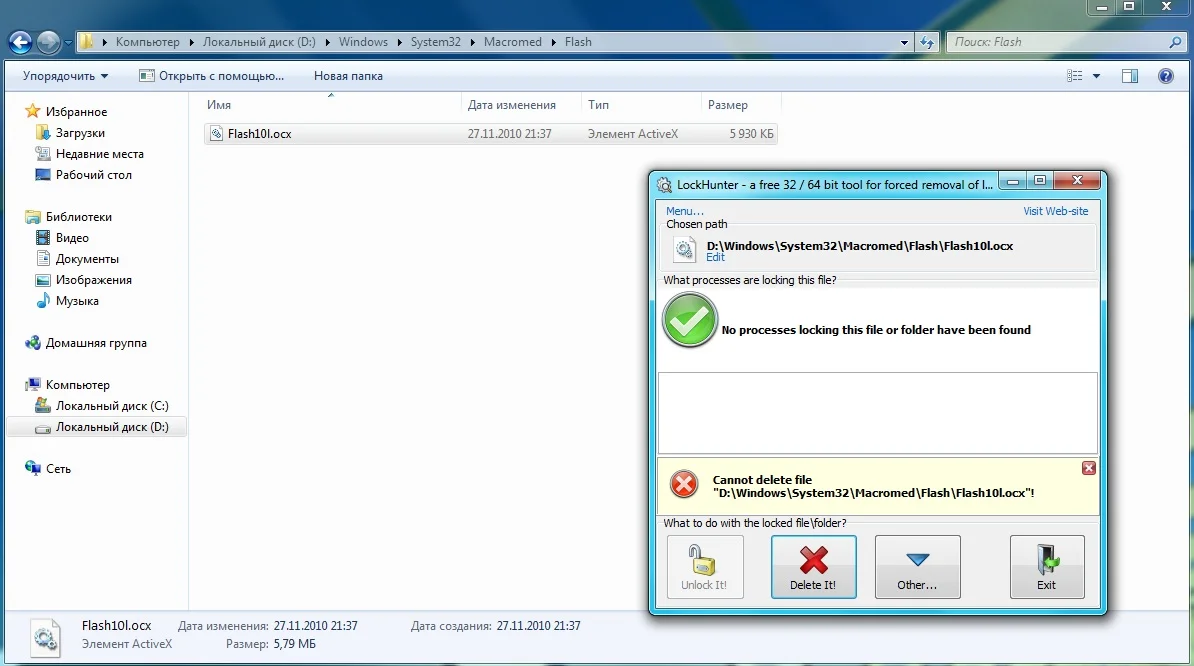Dismiss the Cannot delete file error message
The height and width of the screenshot is (666, 1194).
[x=1088, y=468]
